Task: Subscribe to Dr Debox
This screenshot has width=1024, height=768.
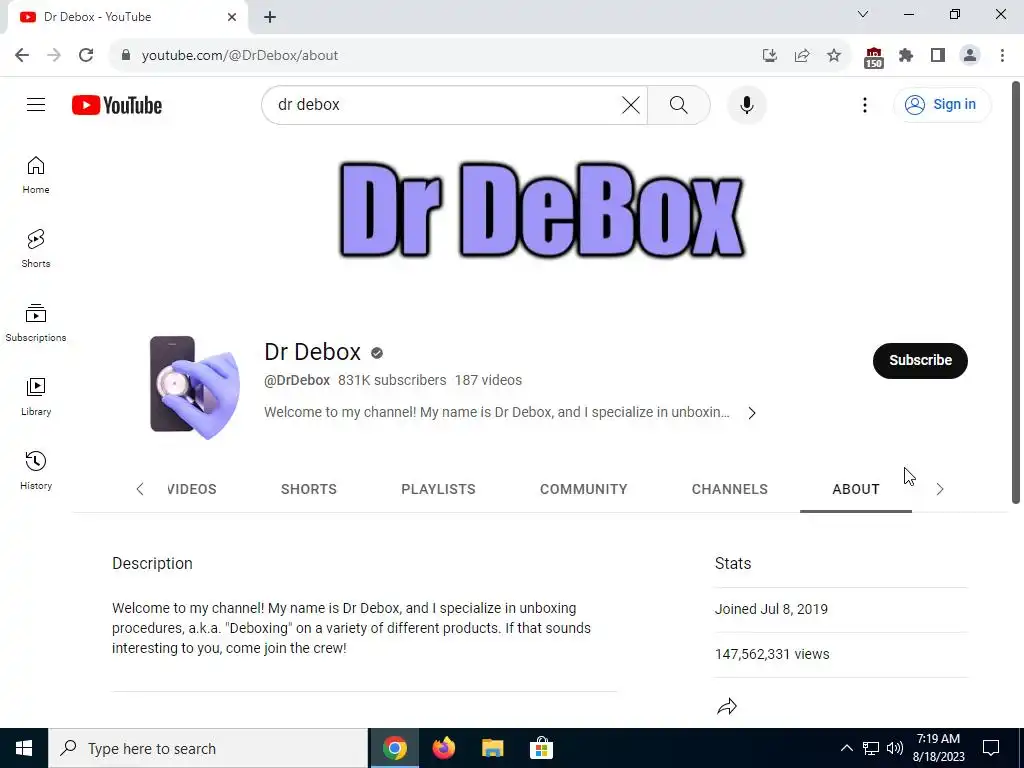Action: pyautogui.click(x=920, y=360)
